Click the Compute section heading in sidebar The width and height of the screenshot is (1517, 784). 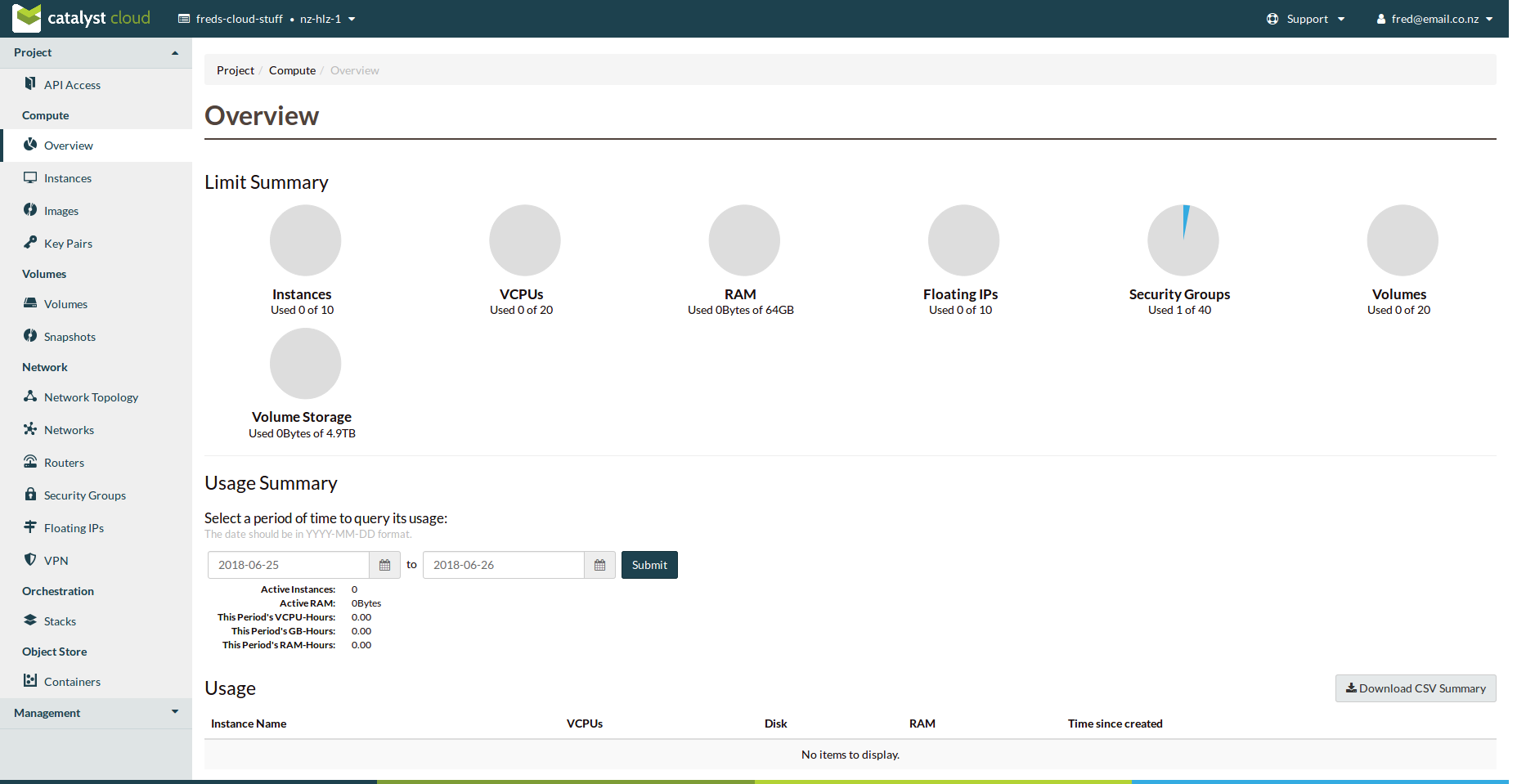pyautogui.click(x=46, y=115)
